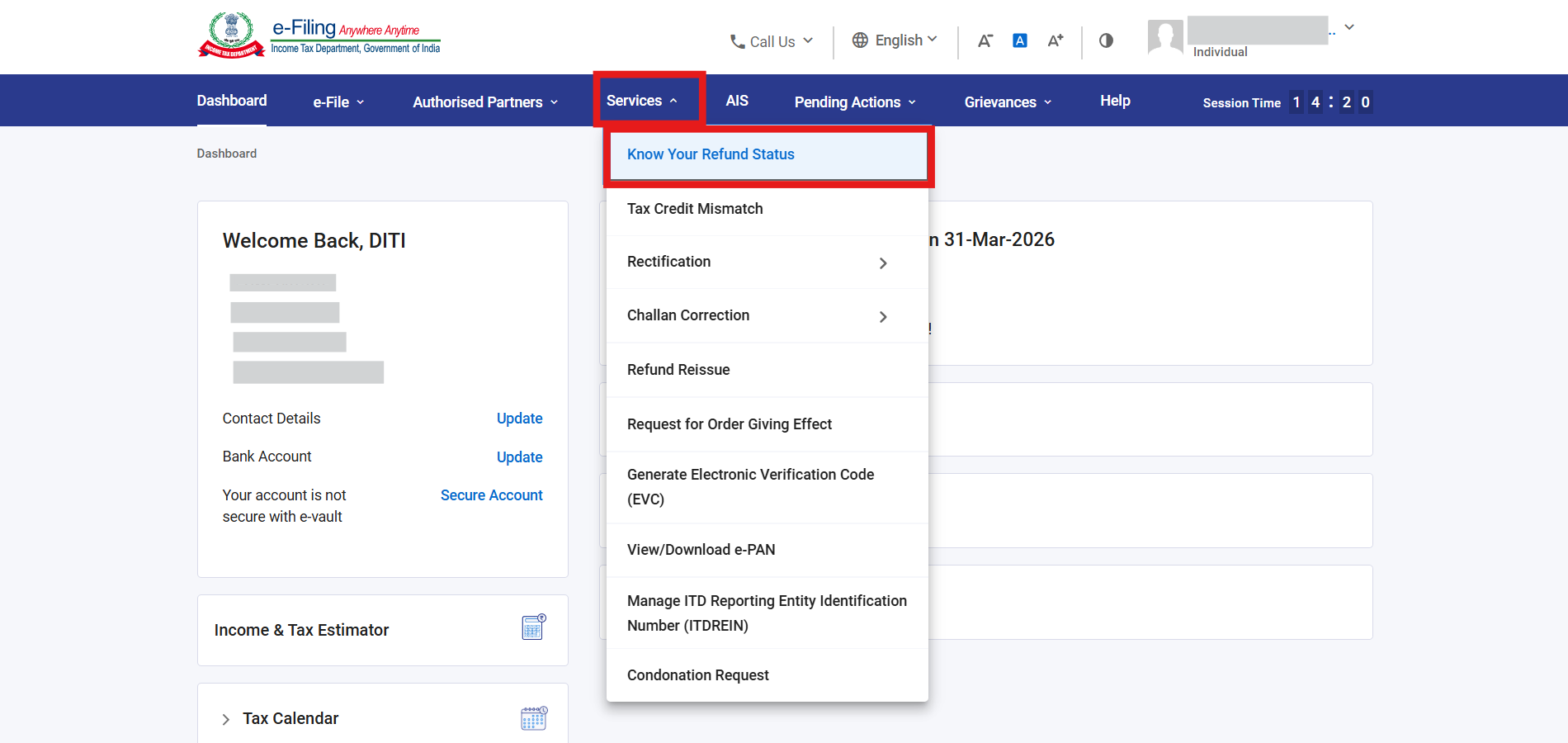The image size is (1568, 743).
Task: Click the user profile avatar picture
Action: click(1165, 37)
